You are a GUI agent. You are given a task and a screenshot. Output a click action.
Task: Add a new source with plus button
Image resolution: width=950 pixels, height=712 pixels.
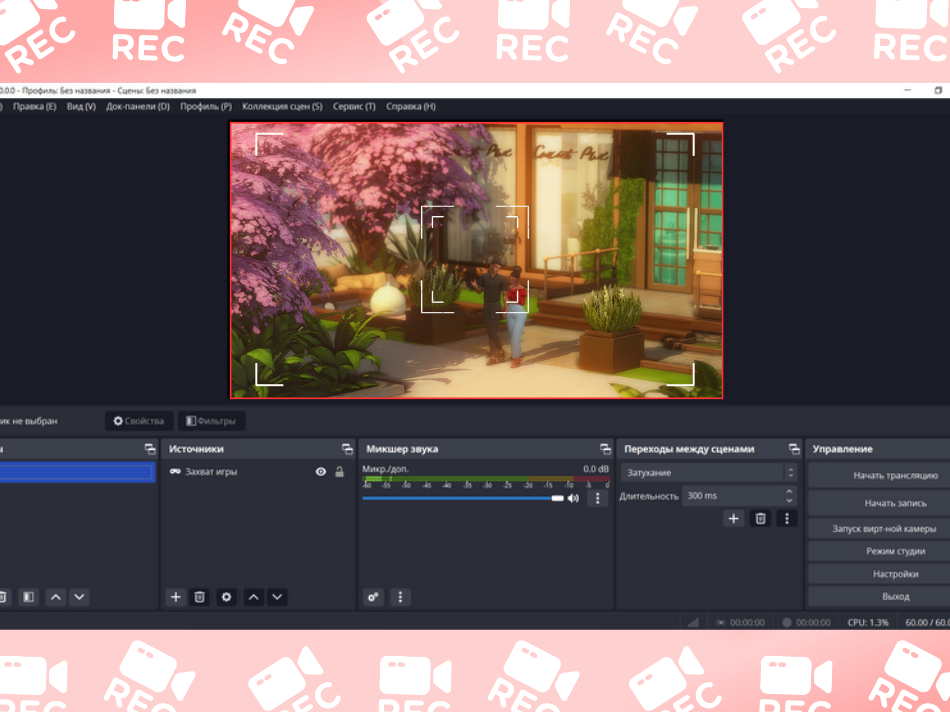tap(176, 597)
